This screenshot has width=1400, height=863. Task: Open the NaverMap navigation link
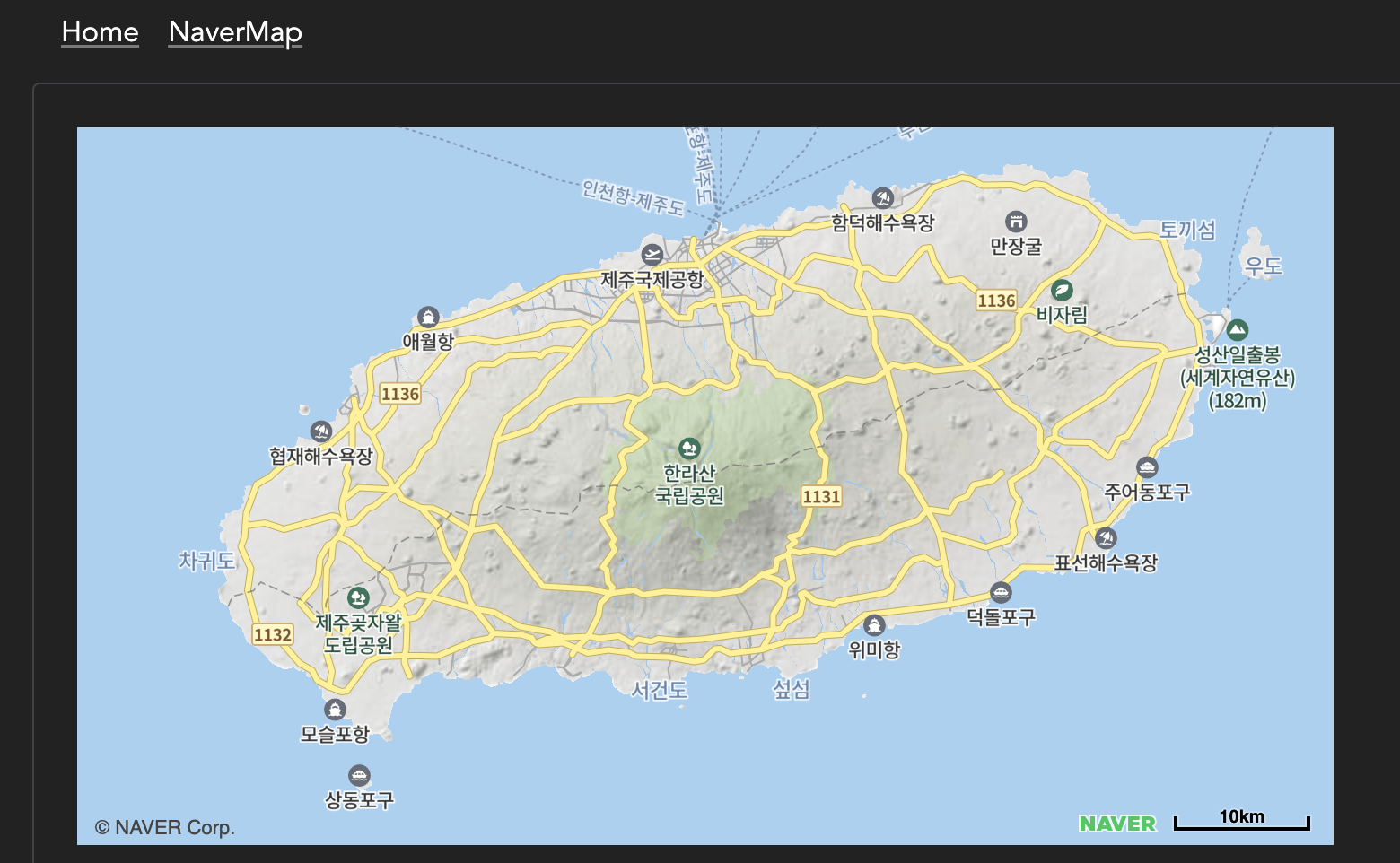(x=235, y=32)
